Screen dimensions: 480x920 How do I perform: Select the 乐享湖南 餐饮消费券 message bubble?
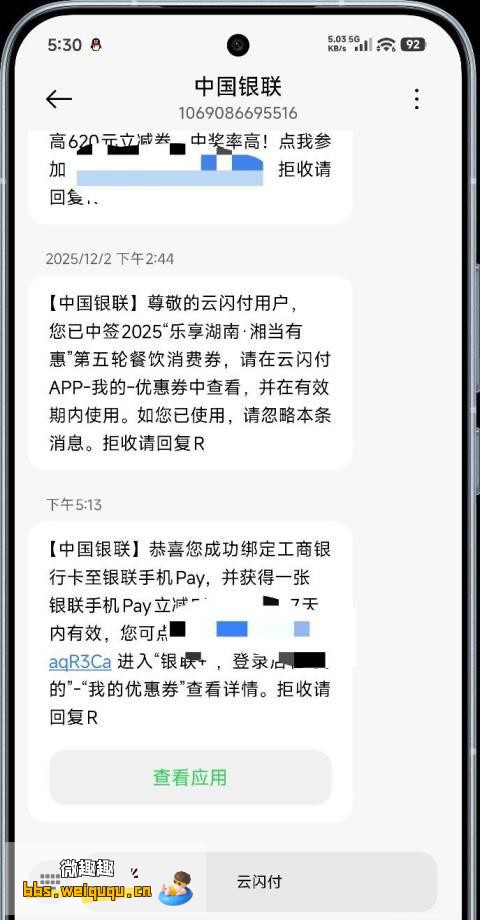click(x=190, y=373)
